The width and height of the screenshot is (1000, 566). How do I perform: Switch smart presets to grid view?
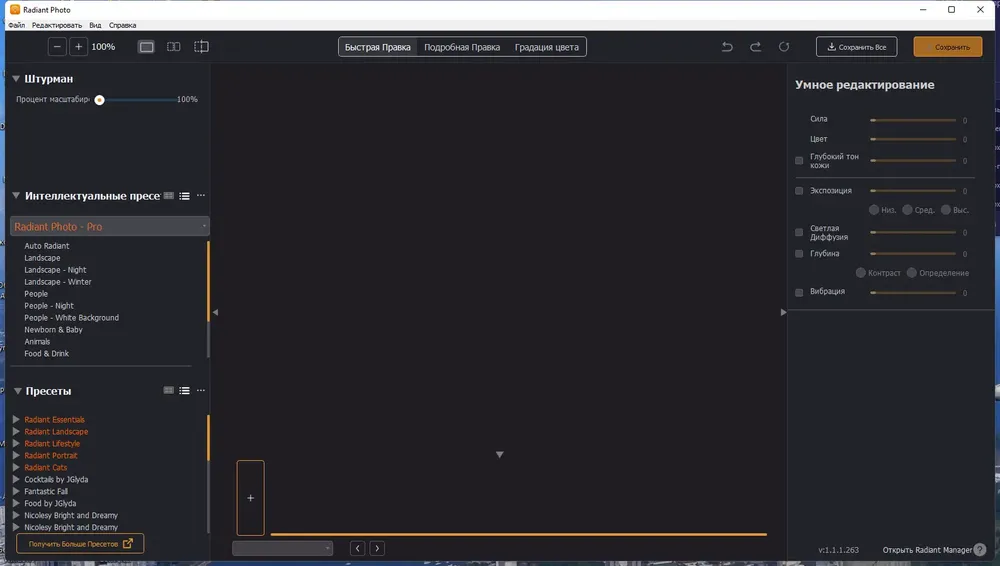point(168,196)
